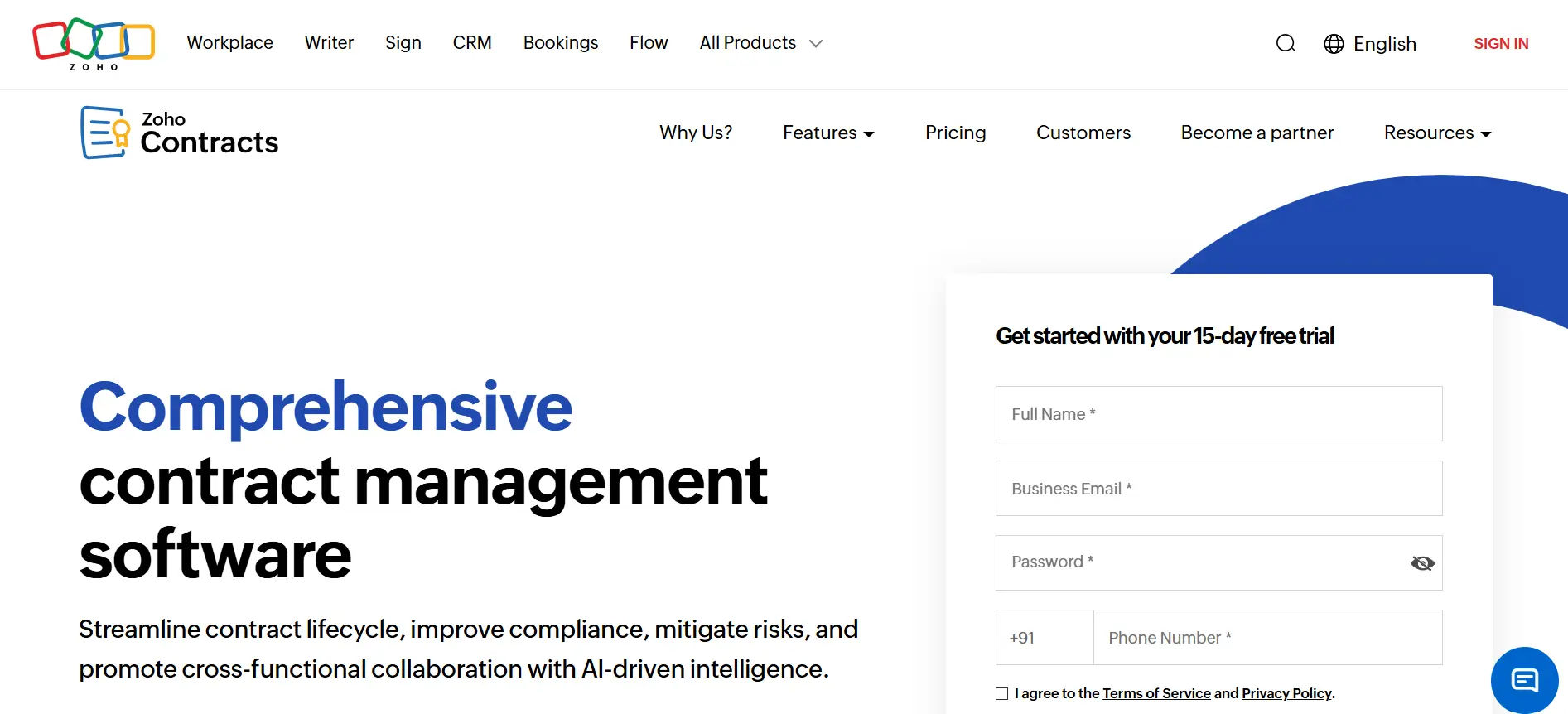The image size is (1568, 714).
Task: Open Writer in the top navigation
Action: click(329, 43)
